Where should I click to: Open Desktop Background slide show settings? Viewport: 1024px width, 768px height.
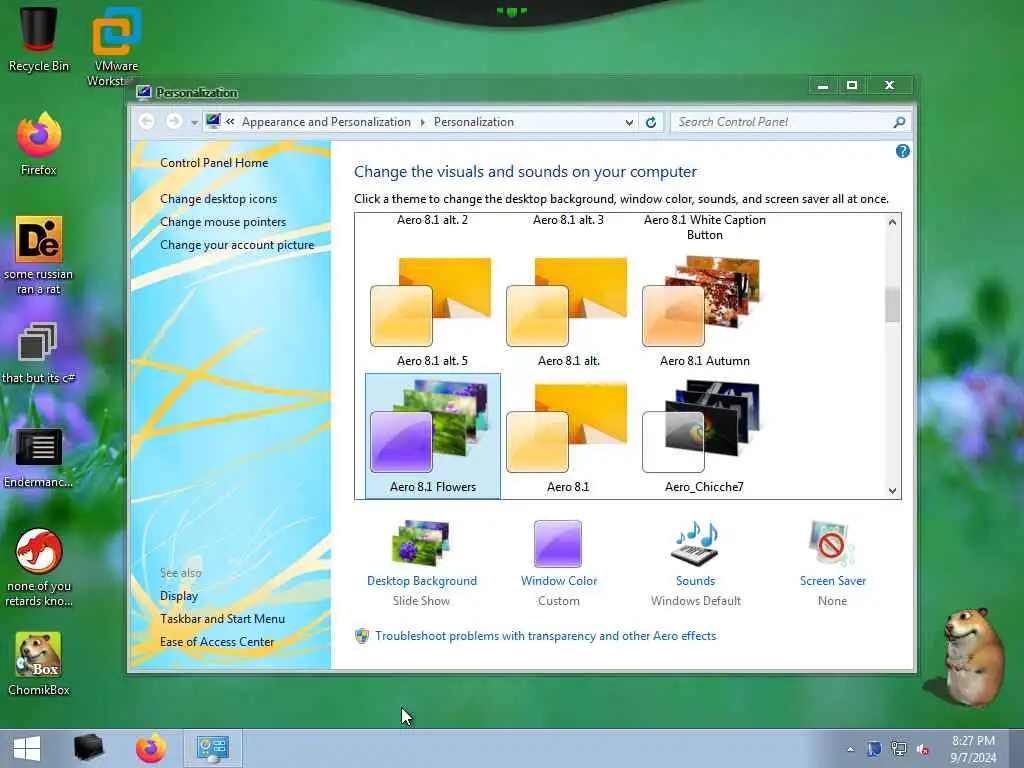[421, 543]
